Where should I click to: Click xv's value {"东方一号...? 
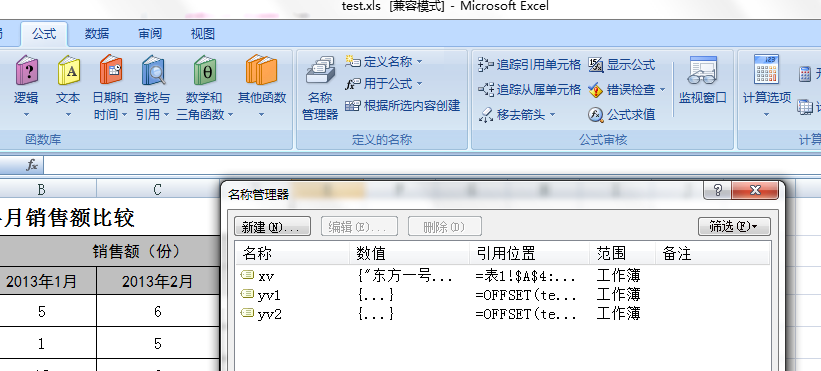[x=405, y=275]
